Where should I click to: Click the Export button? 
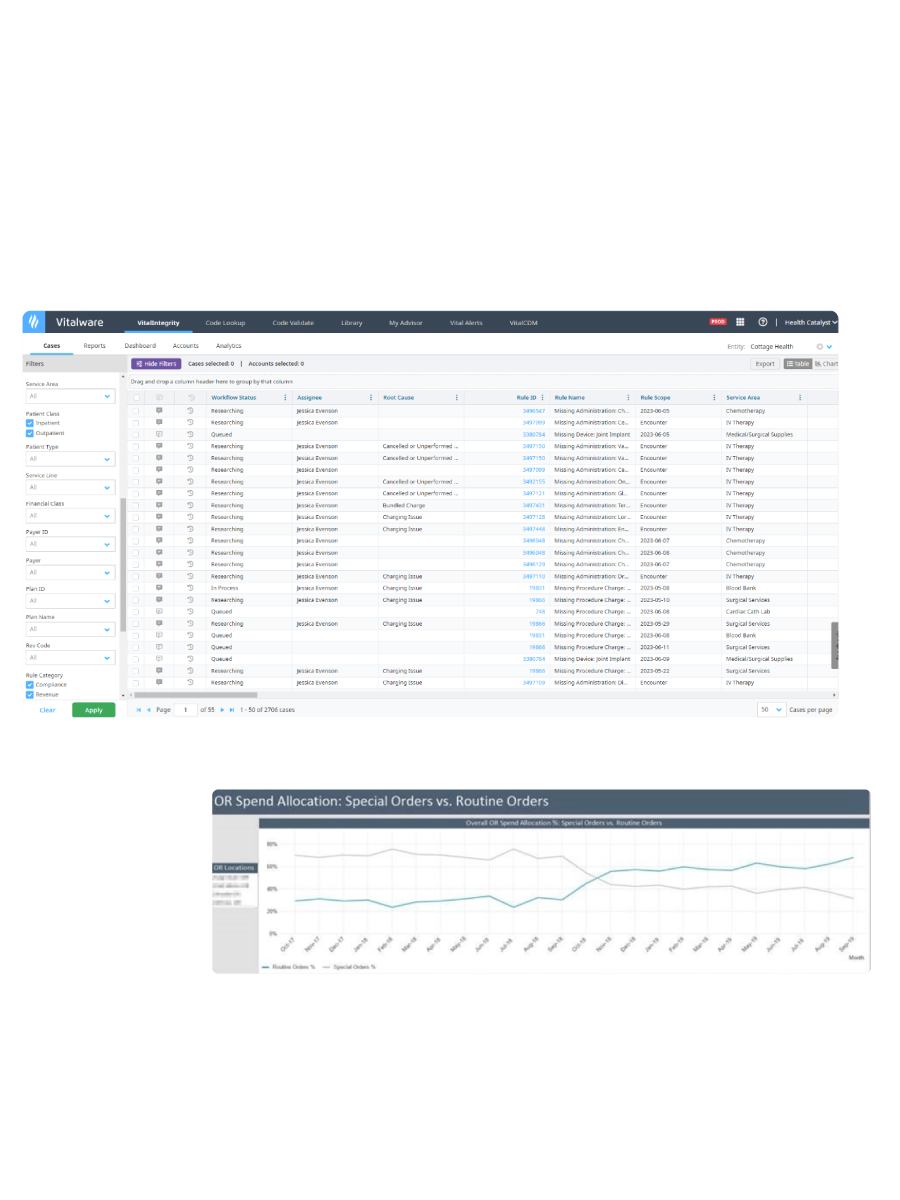pyautogui.click(x=765, y=364)
